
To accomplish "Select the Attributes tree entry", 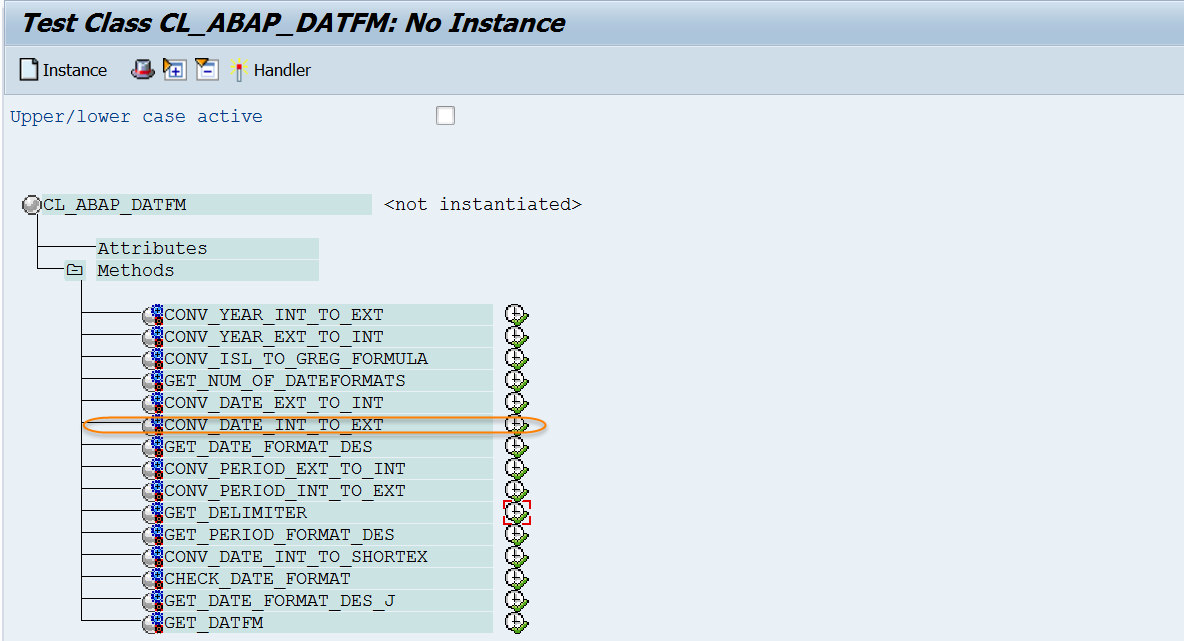I will [152, 248].
